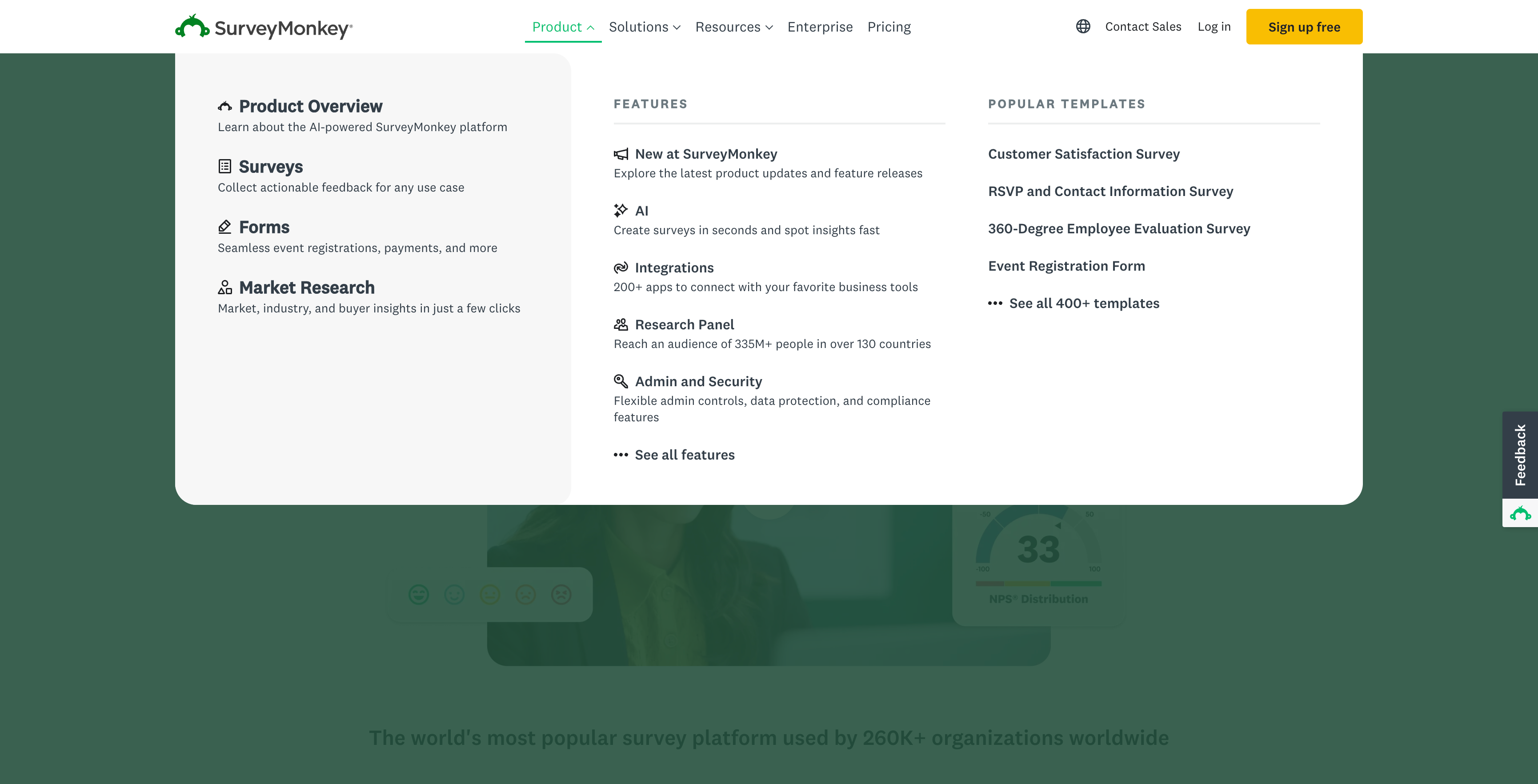
Task: Expand the Resources dropdown
Action: [x=734, y=27]
